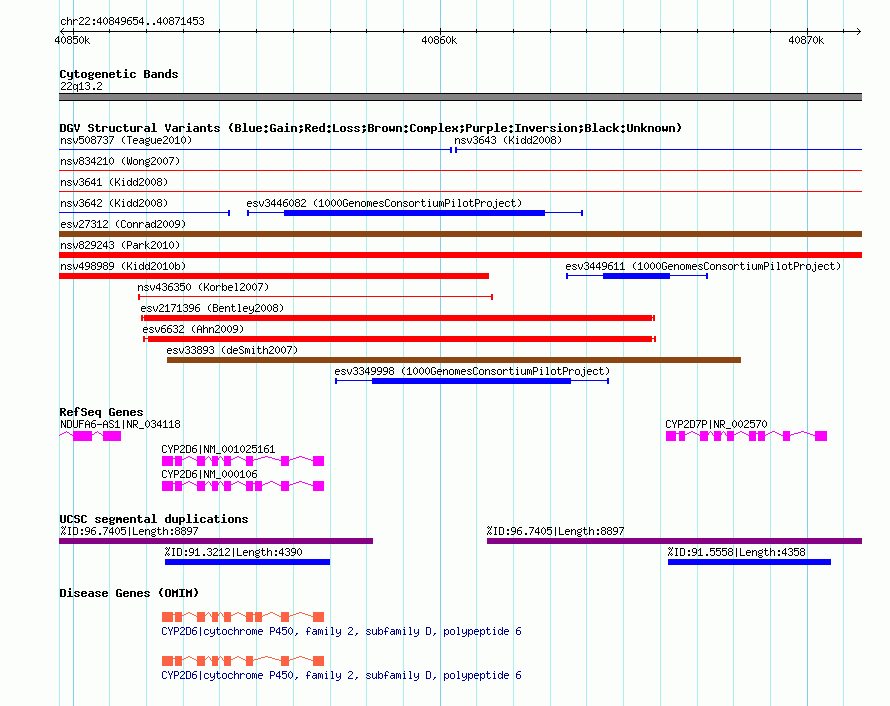Open the RefSeq Genes track heading
The height and width of the screenshot is (706, 890).
pos(101,412)
